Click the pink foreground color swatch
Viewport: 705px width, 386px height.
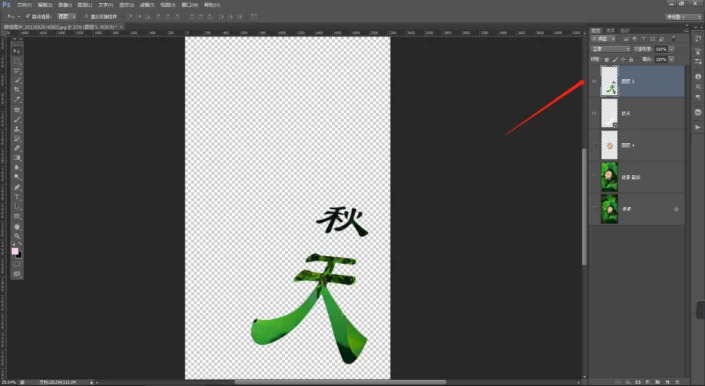tap(15, 251)
